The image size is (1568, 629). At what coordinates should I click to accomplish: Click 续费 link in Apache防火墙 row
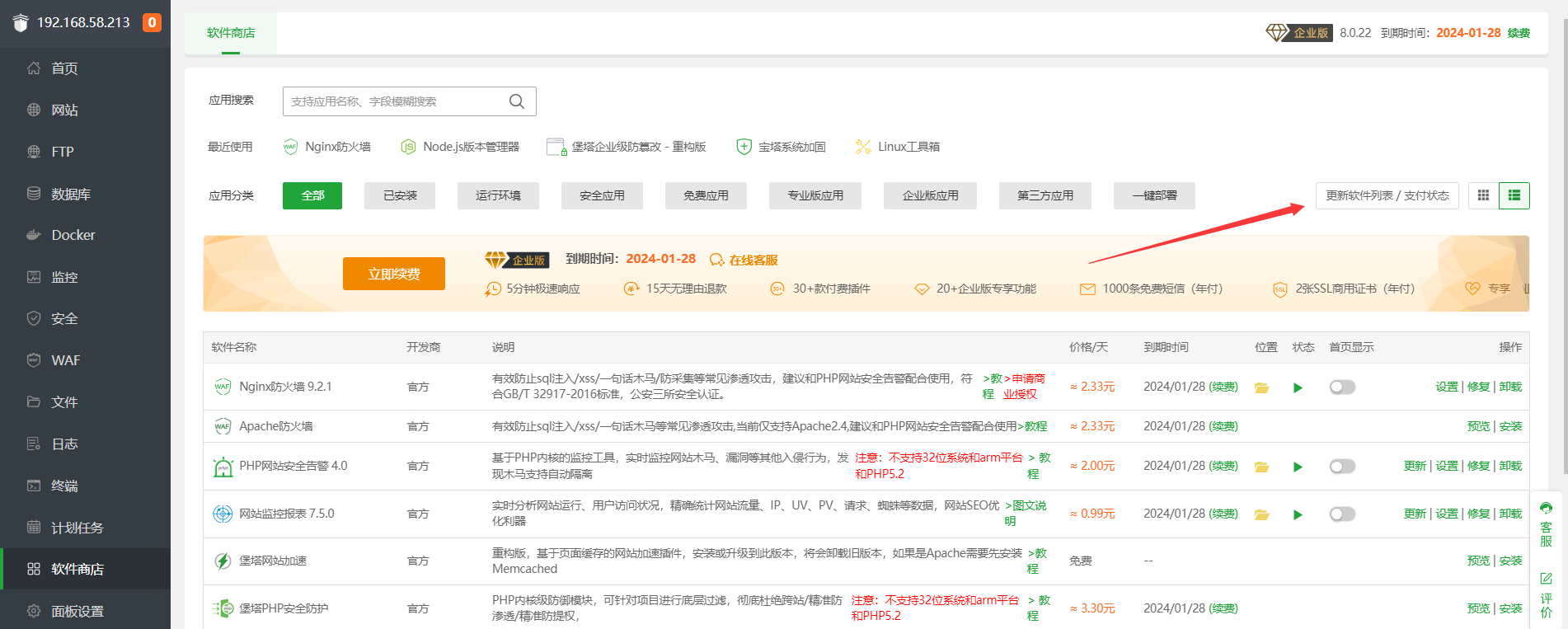[1223, 426]
